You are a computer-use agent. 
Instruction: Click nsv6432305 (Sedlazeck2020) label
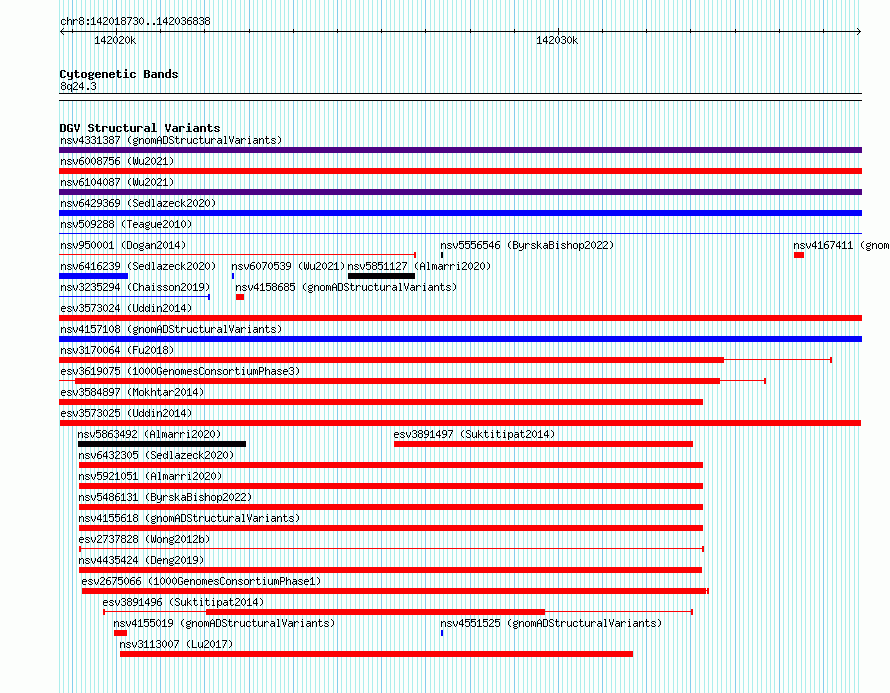pos(156,455)
